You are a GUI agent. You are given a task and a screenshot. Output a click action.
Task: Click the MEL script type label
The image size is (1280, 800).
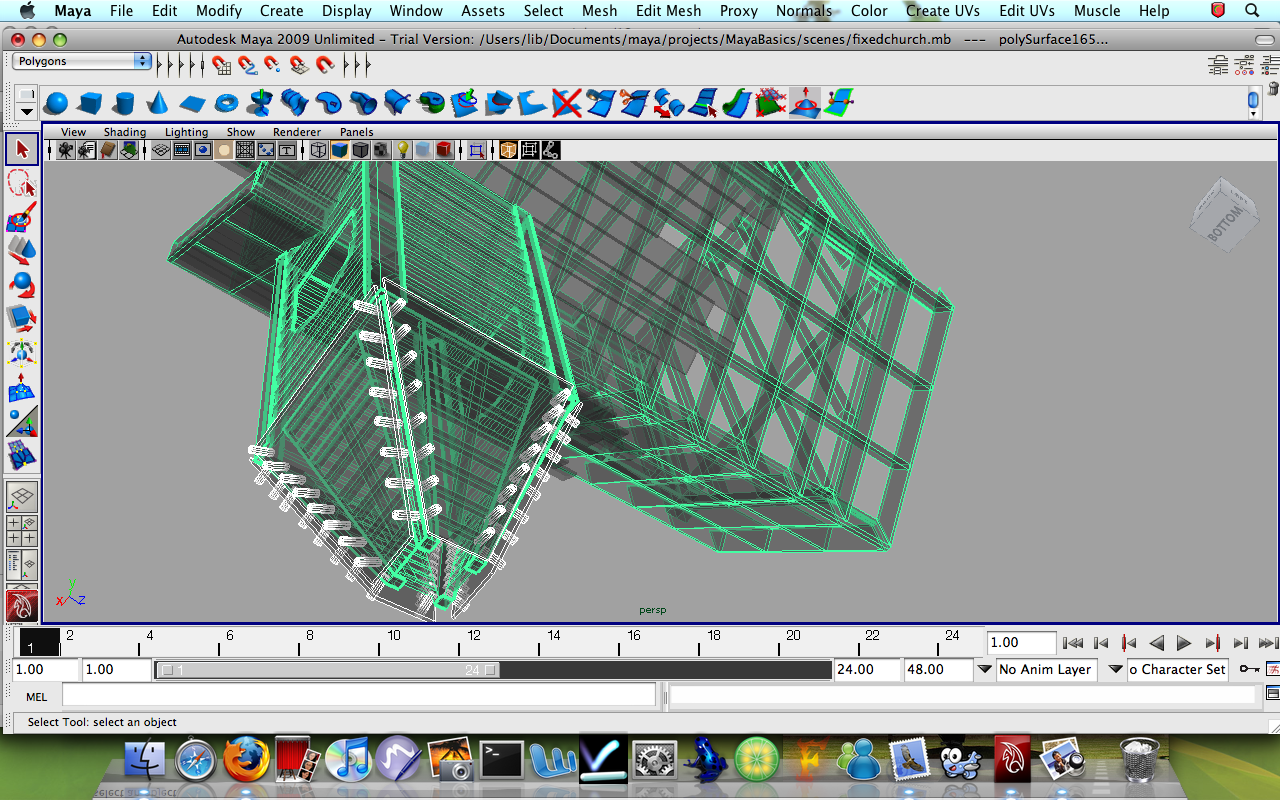(36, 697)
